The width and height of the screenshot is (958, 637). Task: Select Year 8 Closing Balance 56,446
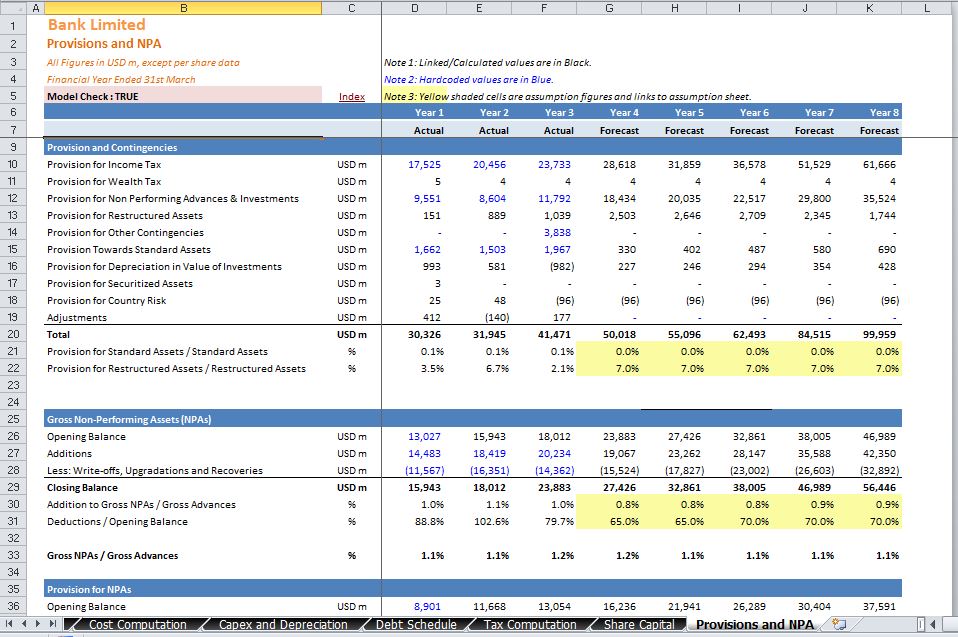(x=869, y=487)
